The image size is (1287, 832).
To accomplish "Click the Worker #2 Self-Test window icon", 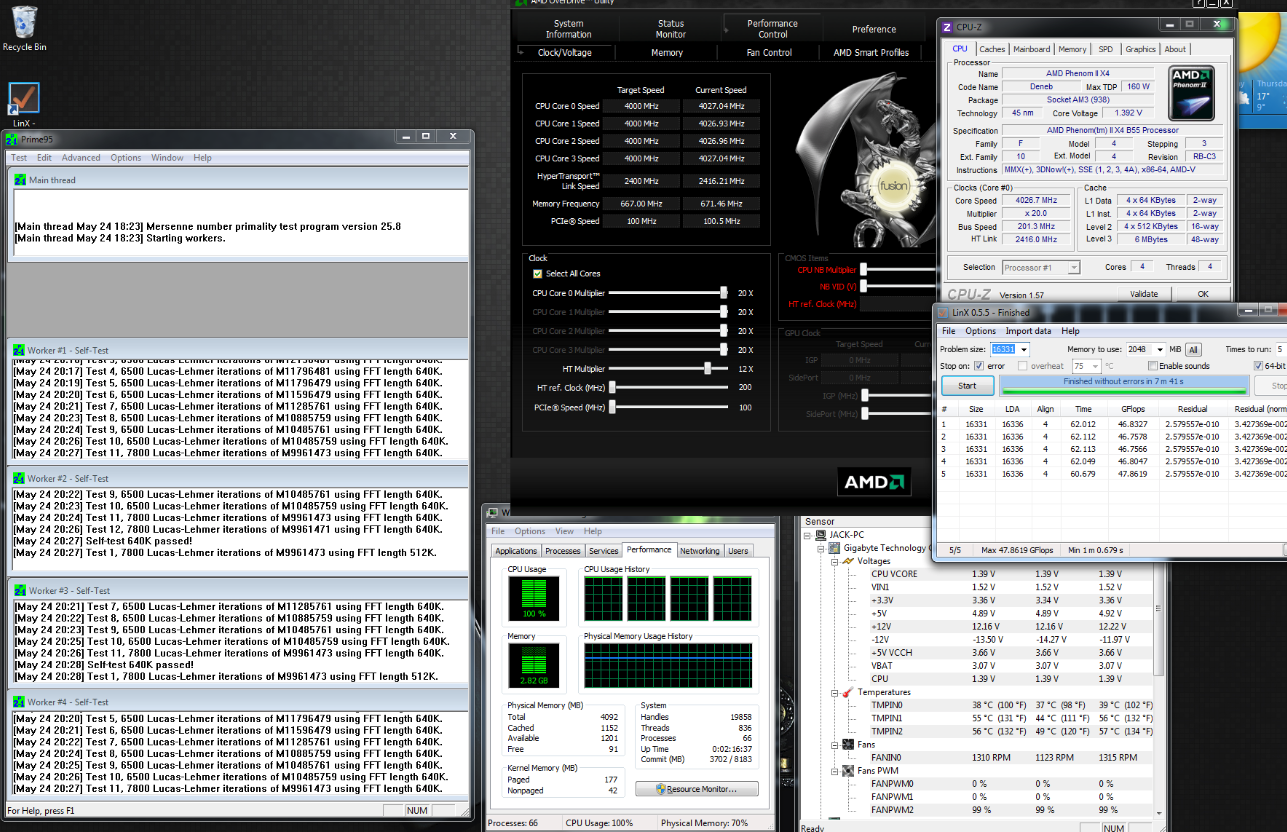I will click(19, 479).
